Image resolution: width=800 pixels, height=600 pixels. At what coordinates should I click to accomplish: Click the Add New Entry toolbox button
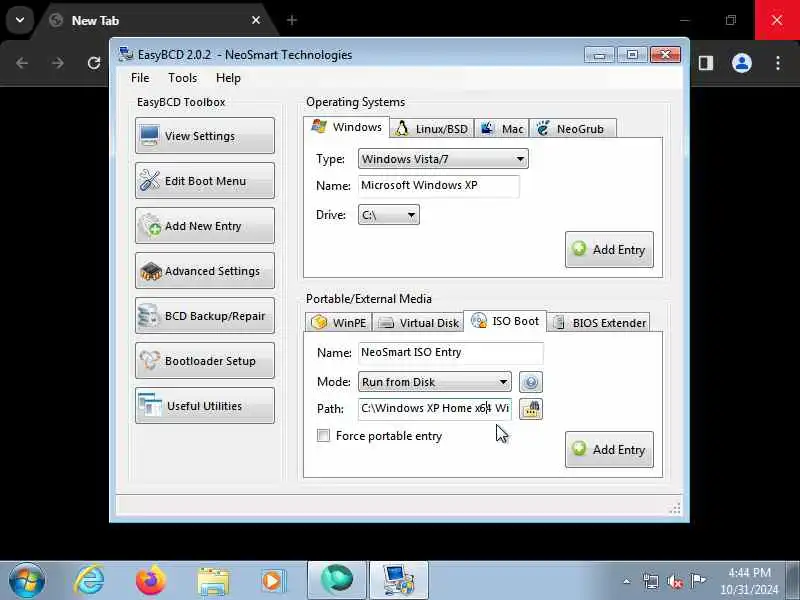tap(205, 226)
